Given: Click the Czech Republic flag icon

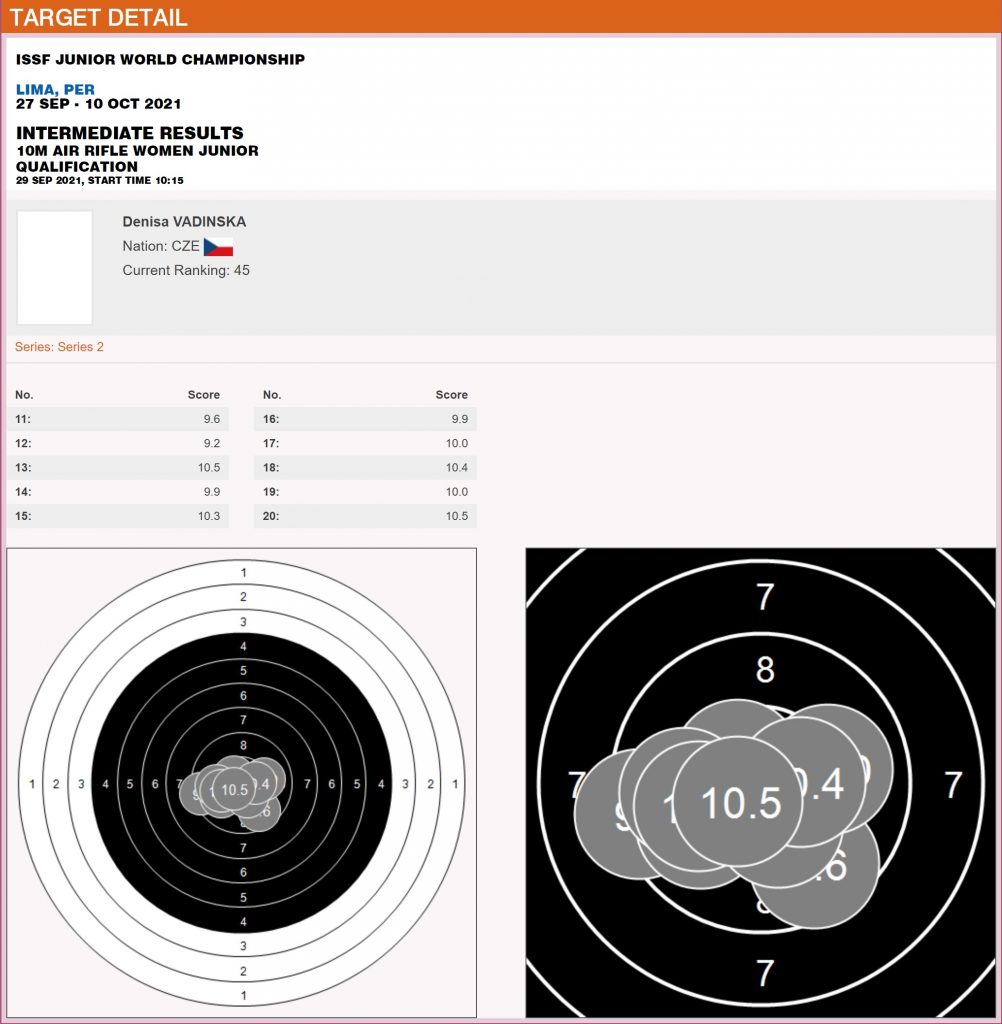Looking at the screenshot, I should click(218, 247).
